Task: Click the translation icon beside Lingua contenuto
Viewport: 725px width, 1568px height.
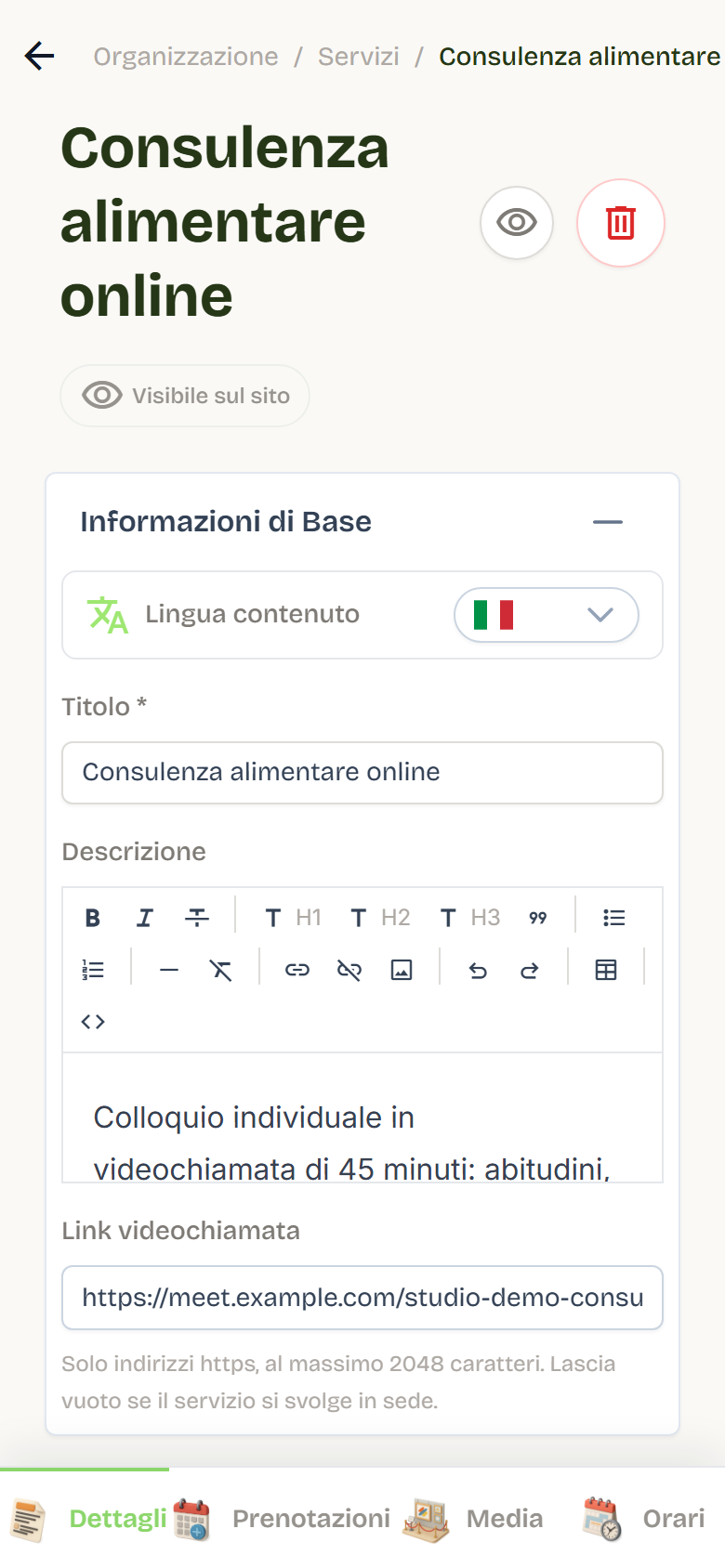Action: 107,615
